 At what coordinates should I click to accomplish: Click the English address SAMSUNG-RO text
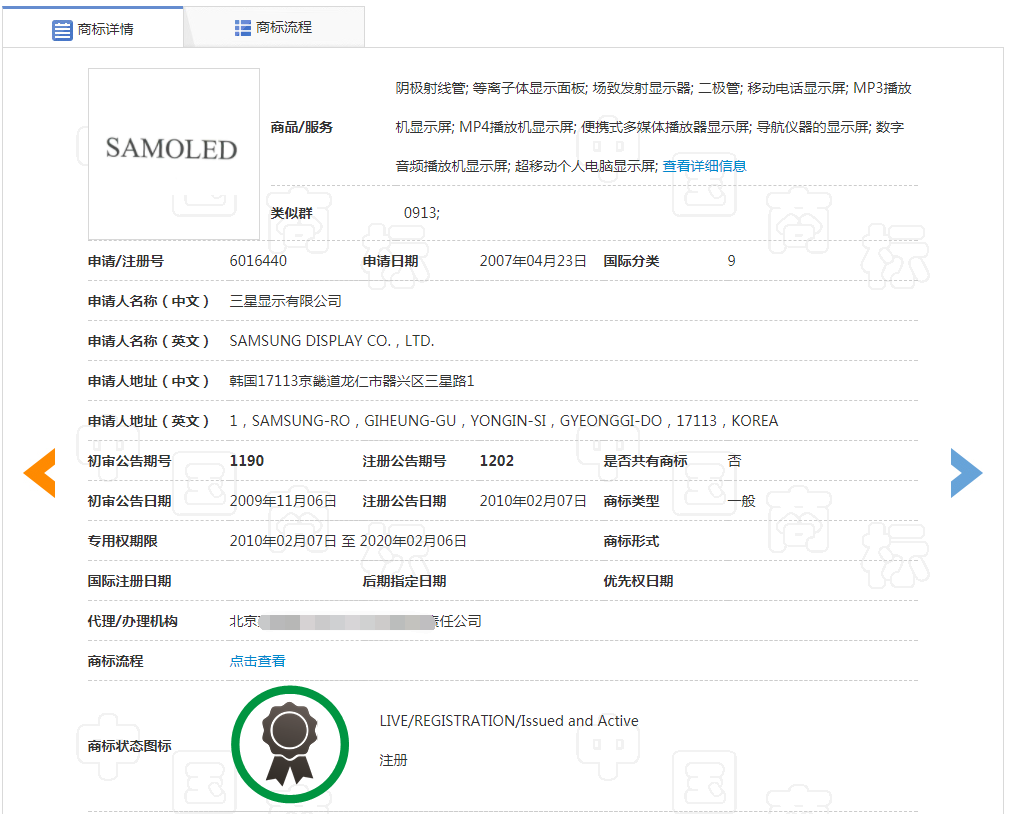pos(504,421)
